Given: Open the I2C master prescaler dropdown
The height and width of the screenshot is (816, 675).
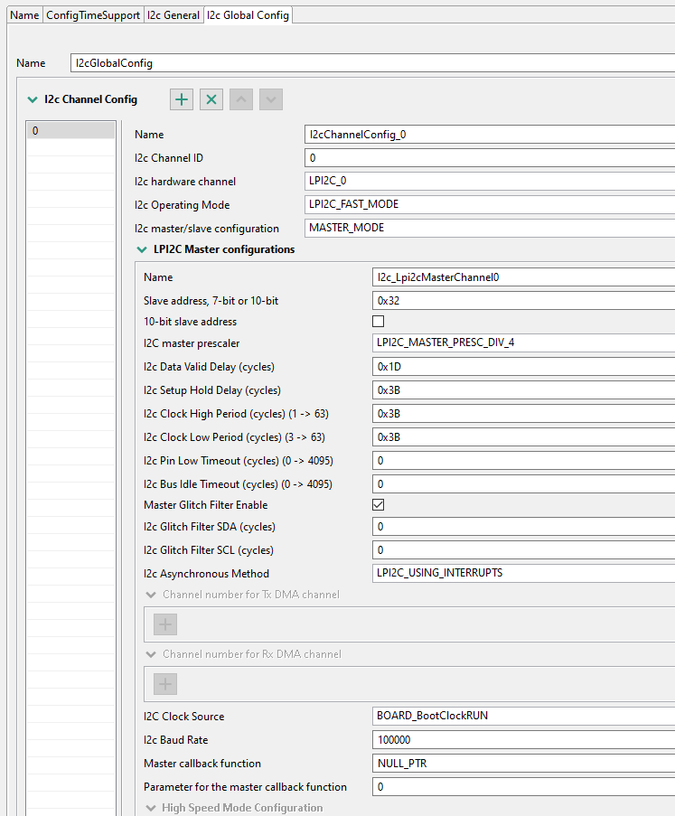Looking at the screenshot, I should (523, 342).
